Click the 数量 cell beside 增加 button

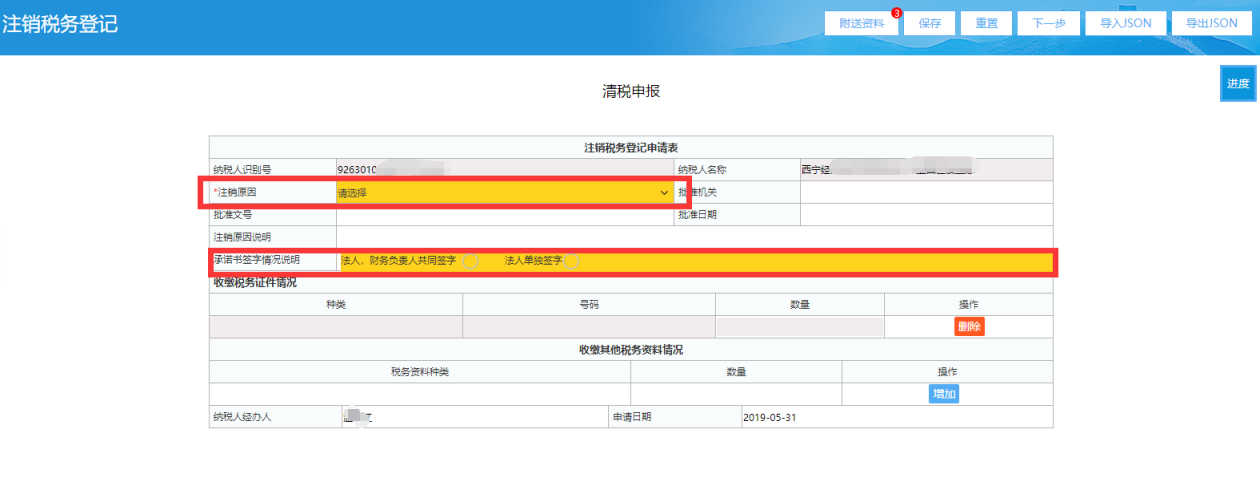(737, 394)
